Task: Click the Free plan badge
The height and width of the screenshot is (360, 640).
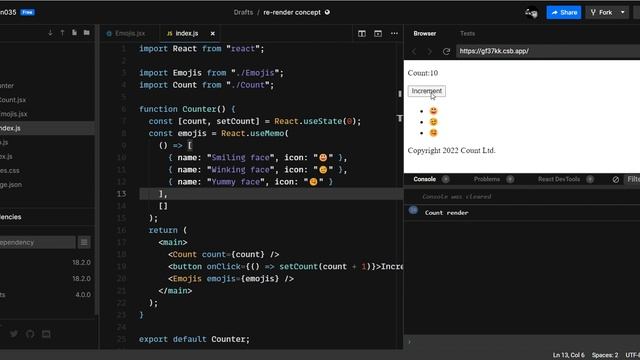Action: 28,12
